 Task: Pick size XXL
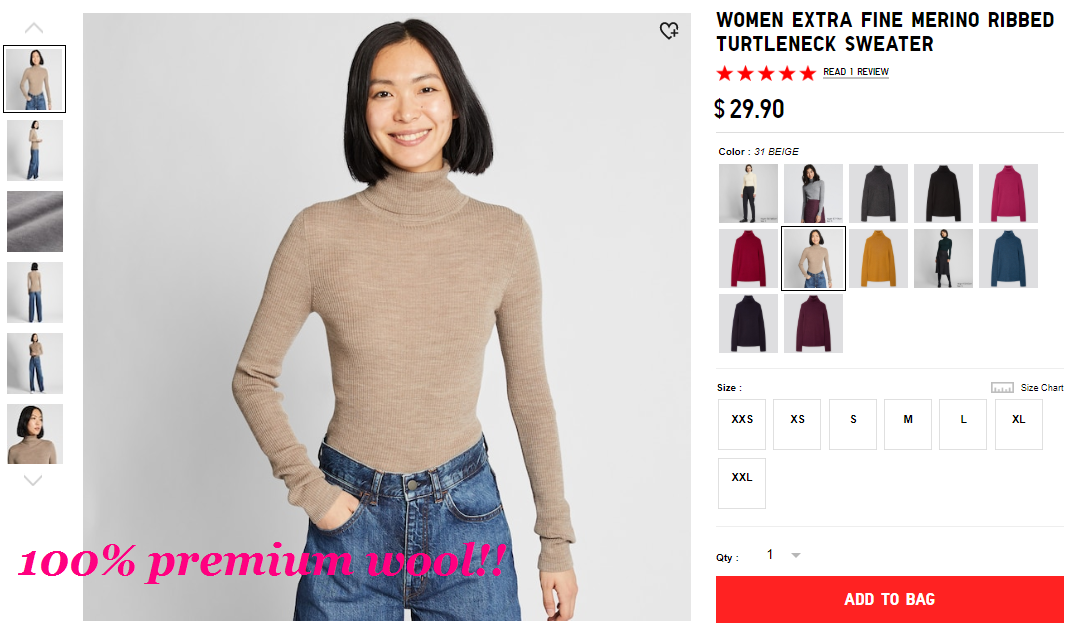pyautogui.click(x=742, y=483)
